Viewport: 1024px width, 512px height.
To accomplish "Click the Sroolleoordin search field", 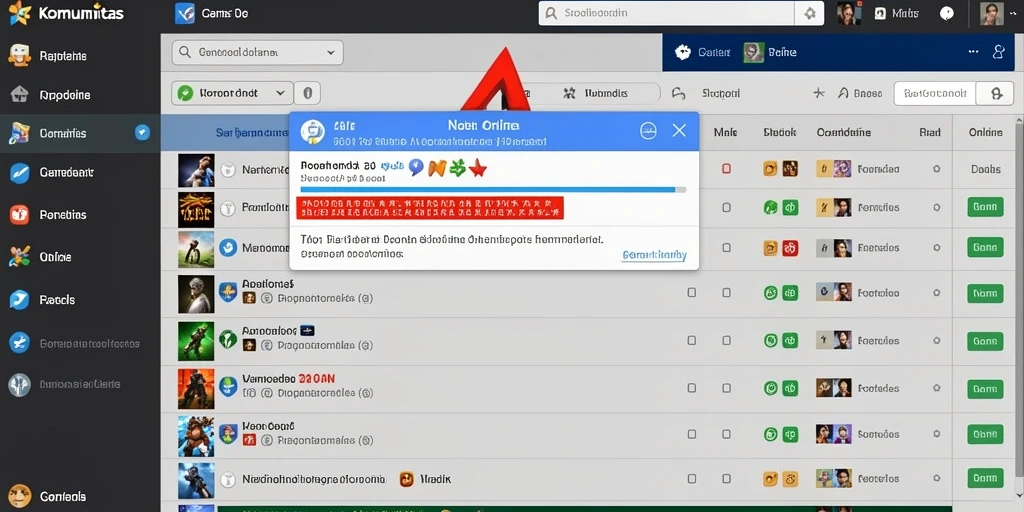I will click(666, 13).
